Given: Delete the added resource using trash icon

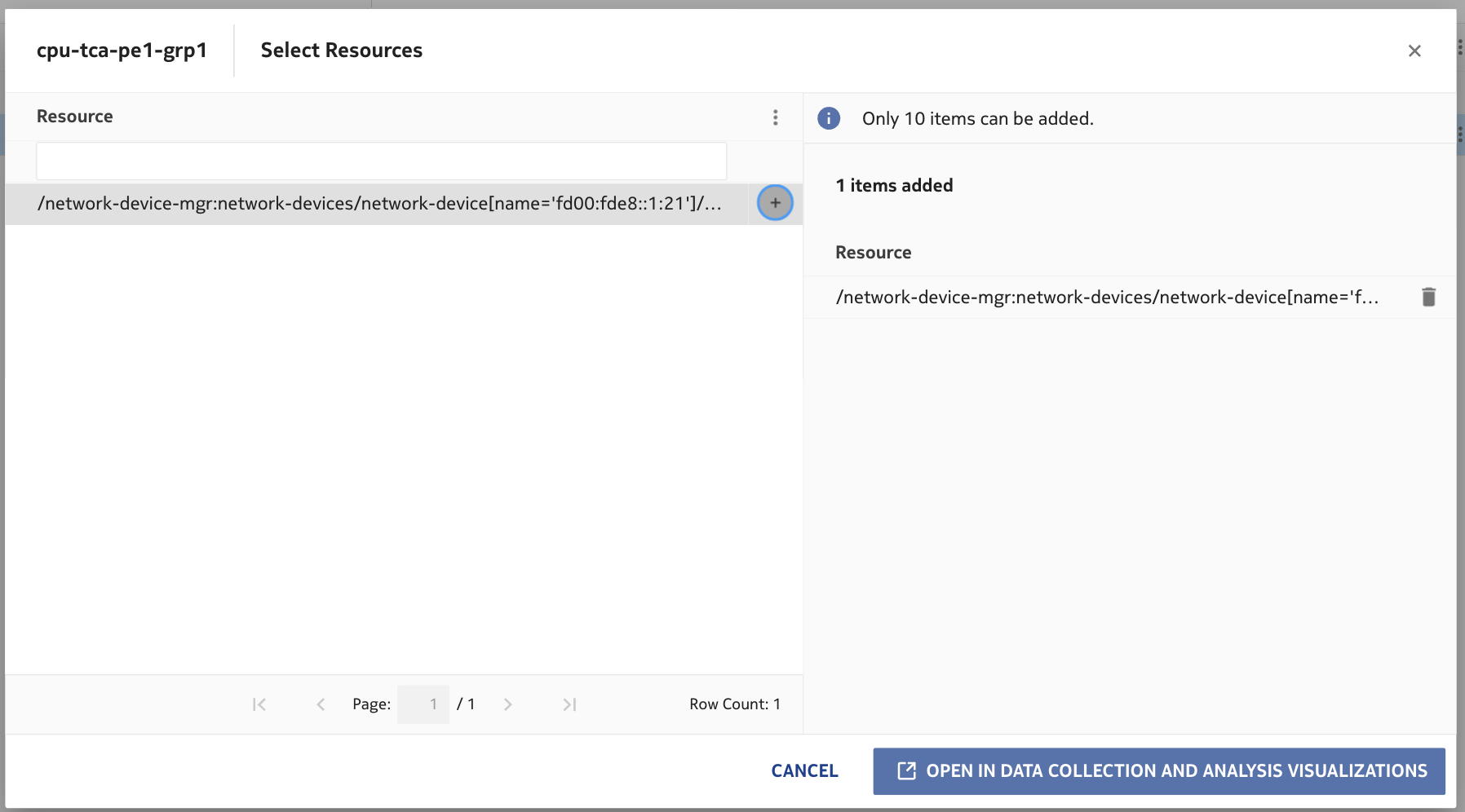Looking at the screenshot, I should [1428, 297].
